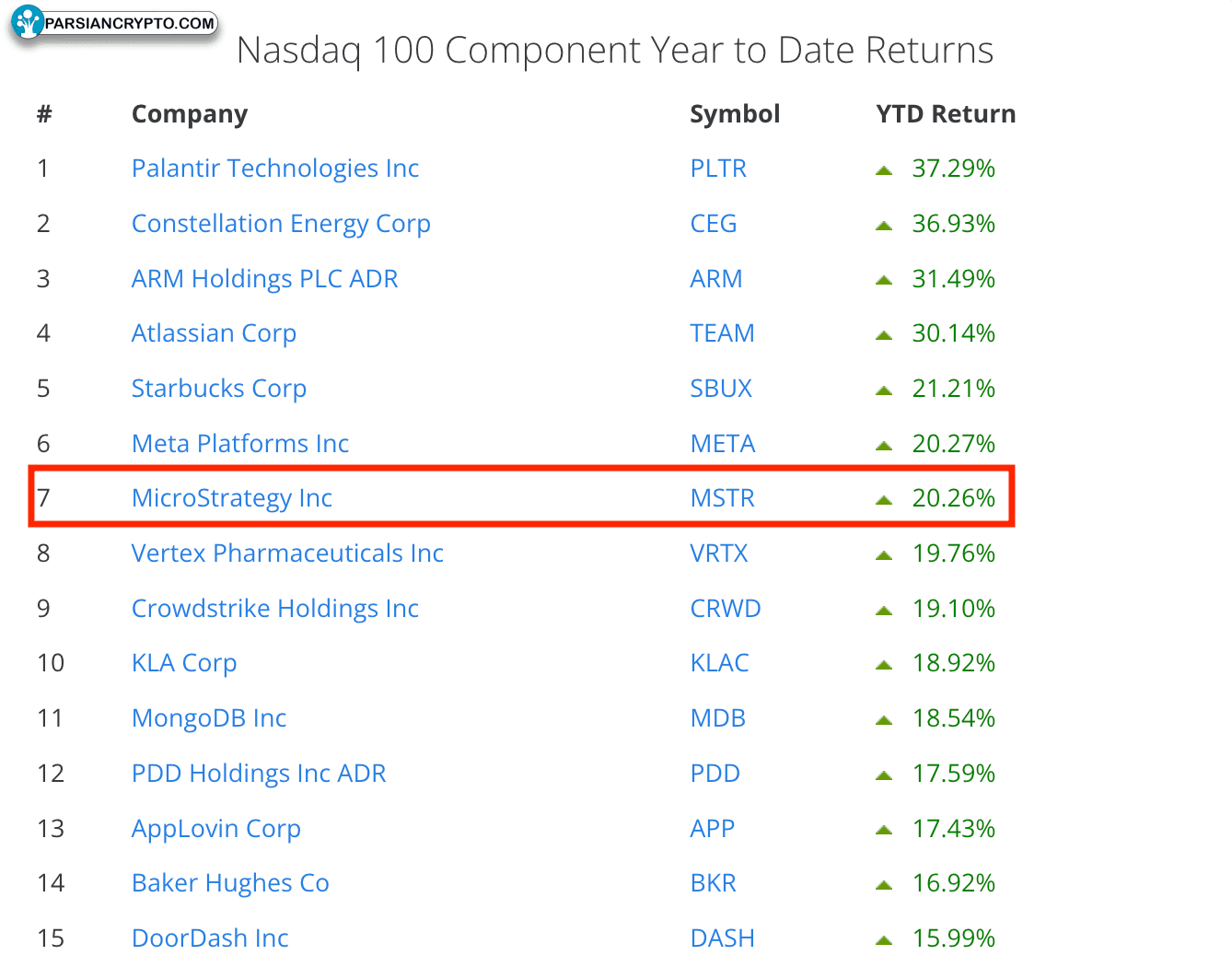Click the APP ticker symbol
1232x967 pixels.
pos(713,829)
